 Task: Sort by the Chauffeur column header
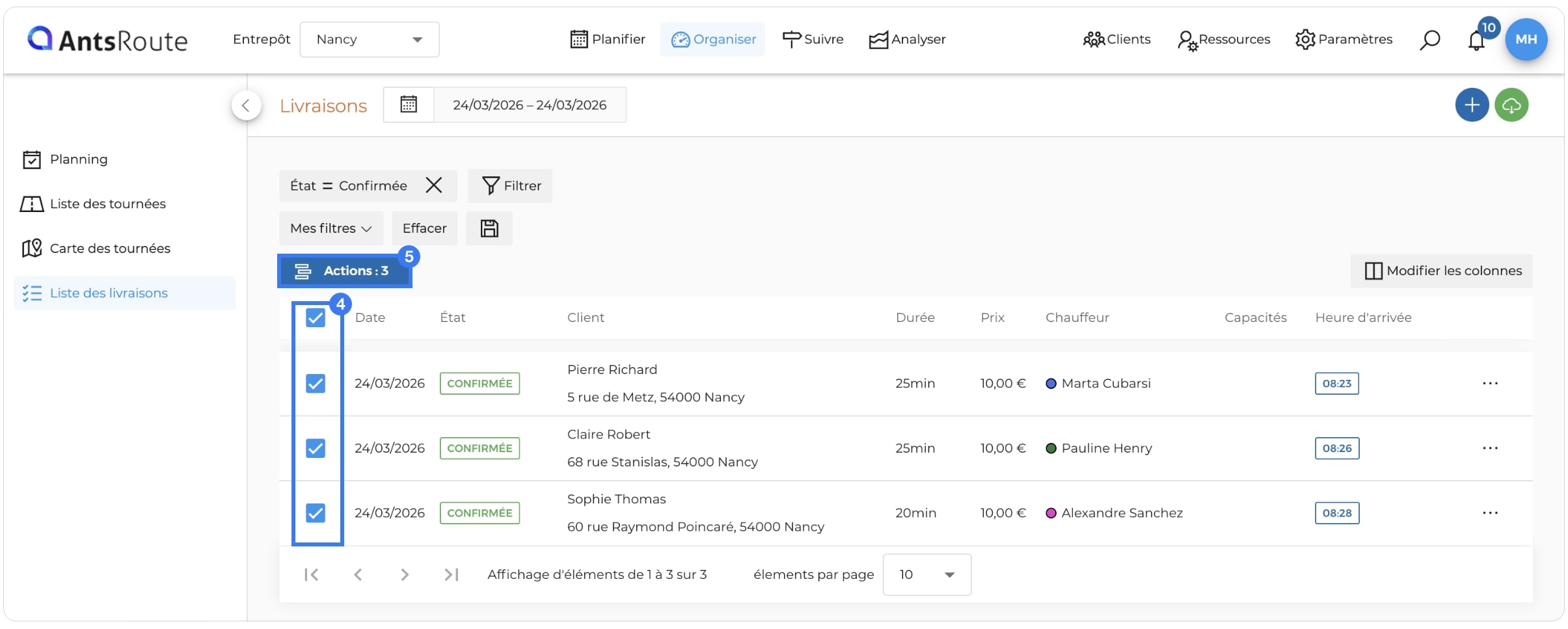coord(1077,318)
